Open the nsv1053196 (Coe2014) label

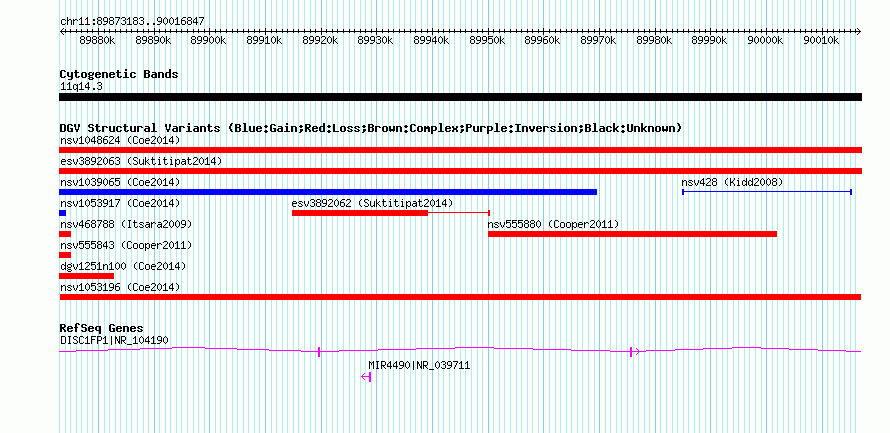pos(120,287)
